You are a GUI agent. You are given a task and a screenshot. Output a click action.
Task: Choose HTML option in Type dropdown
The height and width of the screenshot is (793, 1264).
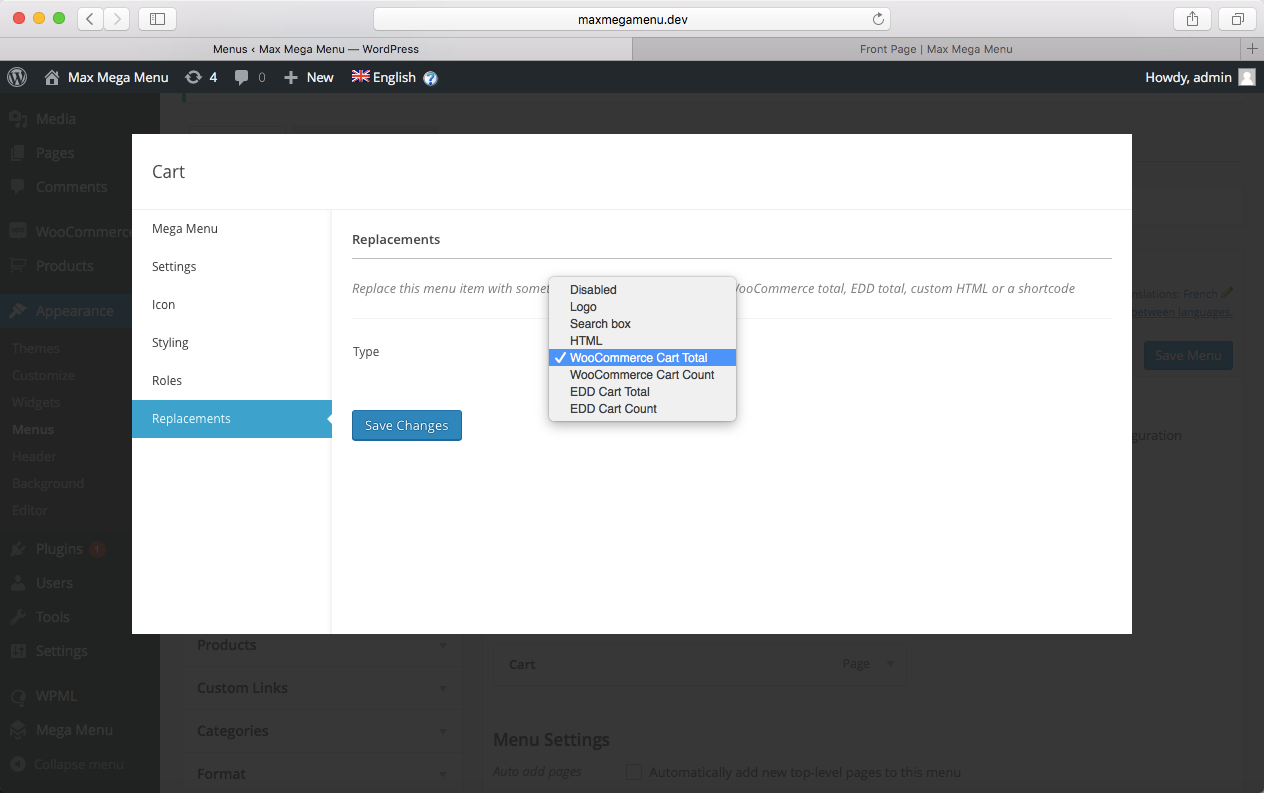coord(642,341)
